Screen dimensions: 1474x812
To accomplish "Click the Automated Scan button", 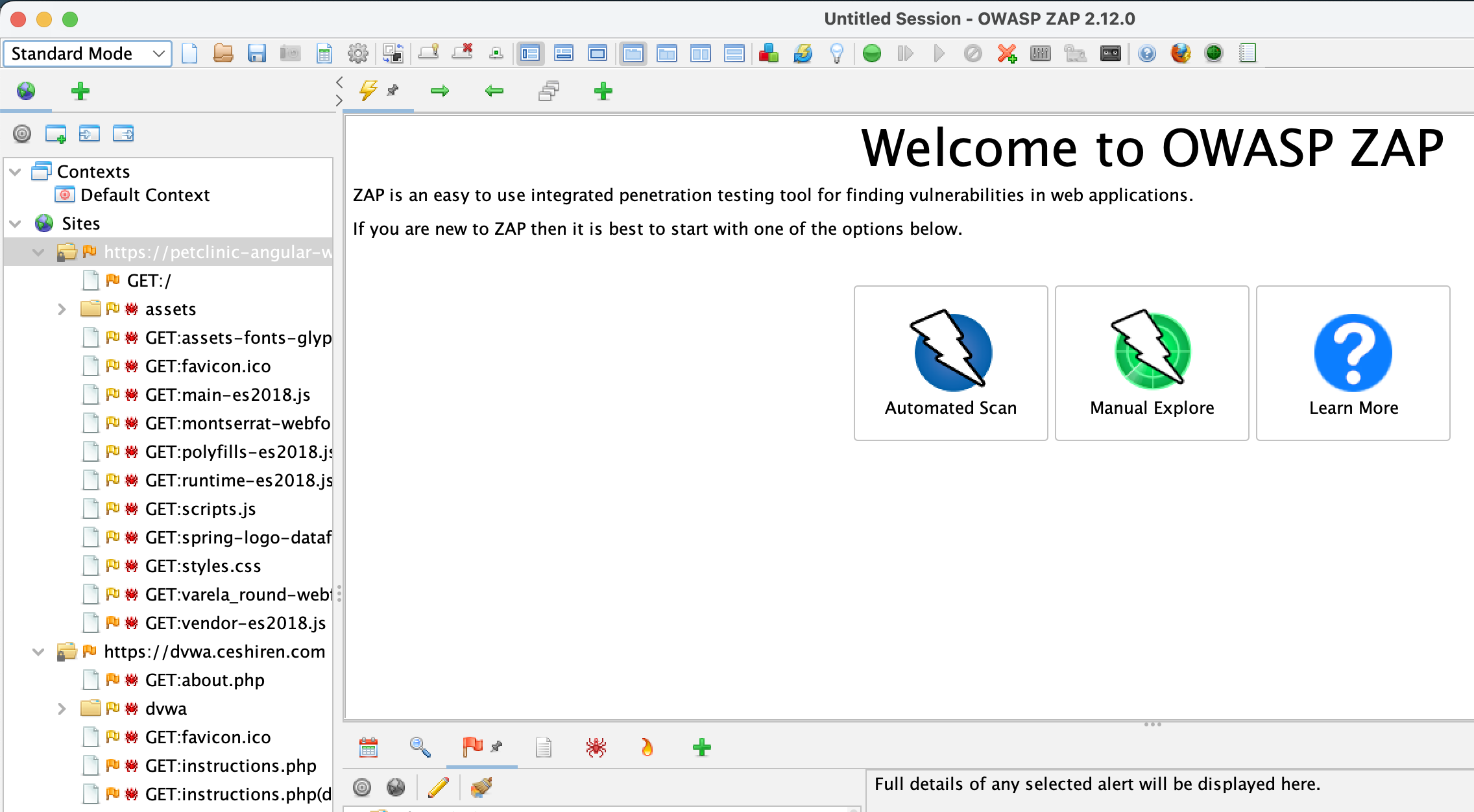I will [x=951, y=363].
